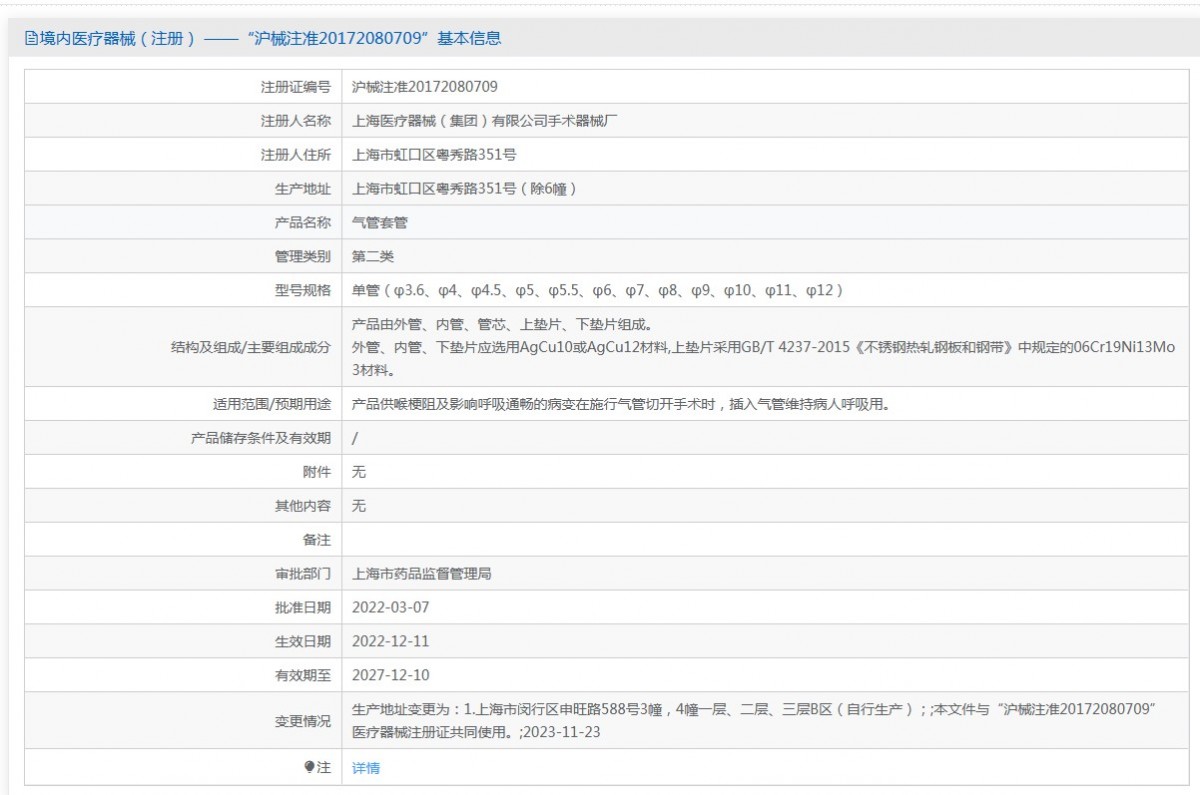Click the 变更情况 label

303,720
